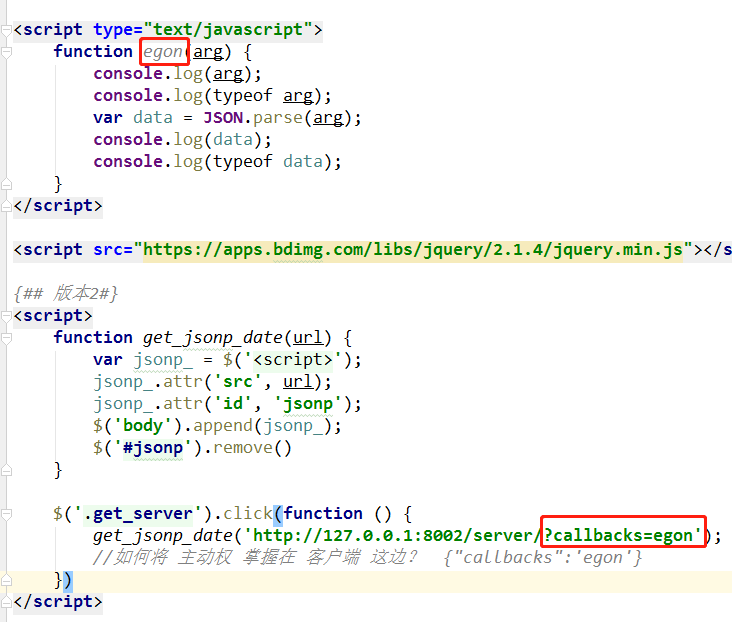Screen dimensions: 732x622
Task: Click {"callbacks":'egon'} in comment
Action: pyautogui.click(x=542, y=558)
